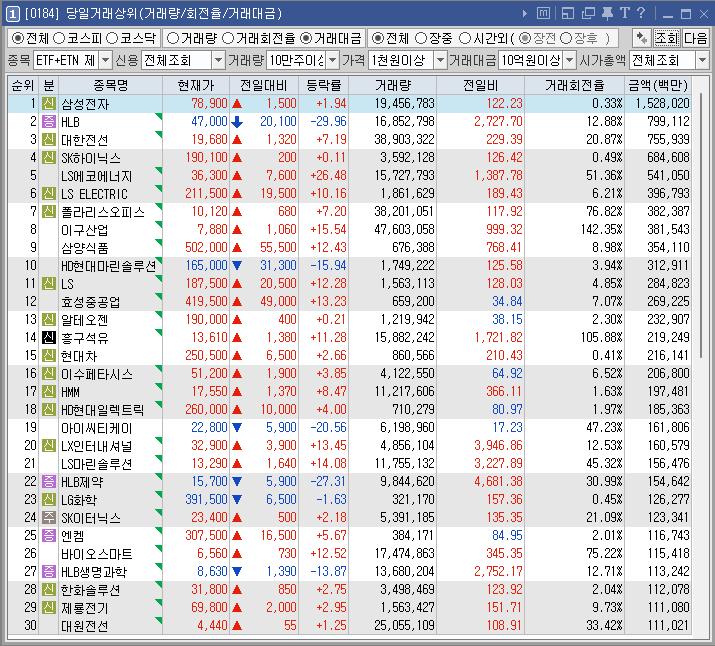This screenshot has height=646, width=715.
Task: Click the duplicate window icon in title bar
Action: (x=588, y=14)
